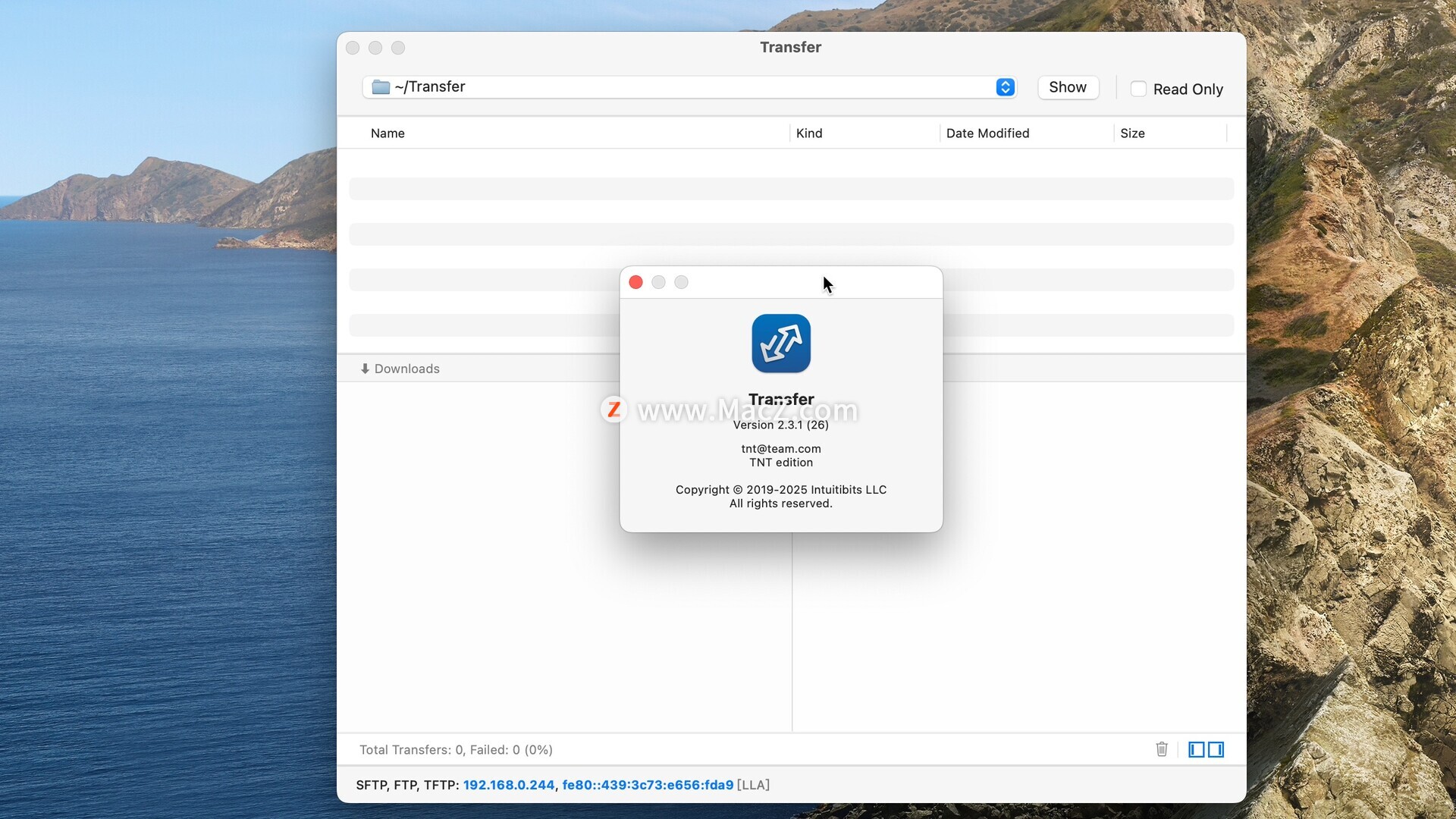Enable the Read Only checkbox
1456x819 pixels.
[x=1138, y=89]
